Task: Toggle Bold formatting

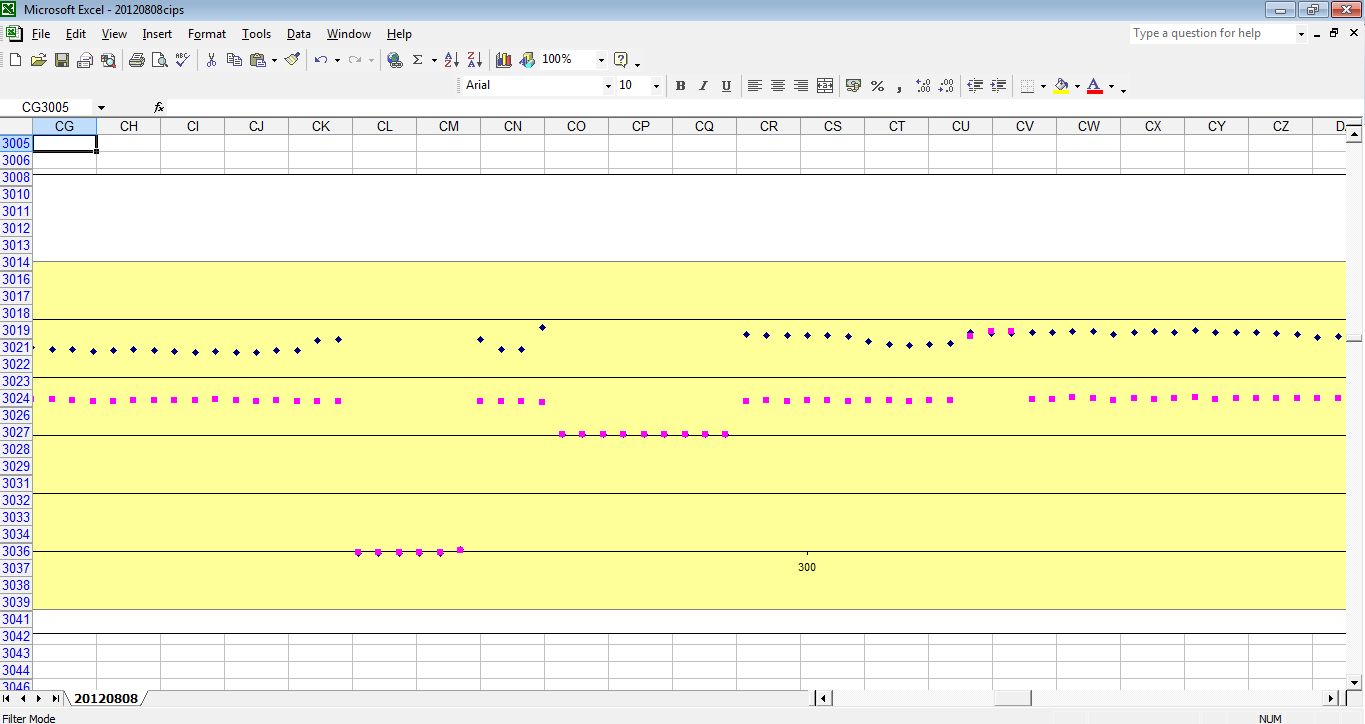Action: (680, 86)
